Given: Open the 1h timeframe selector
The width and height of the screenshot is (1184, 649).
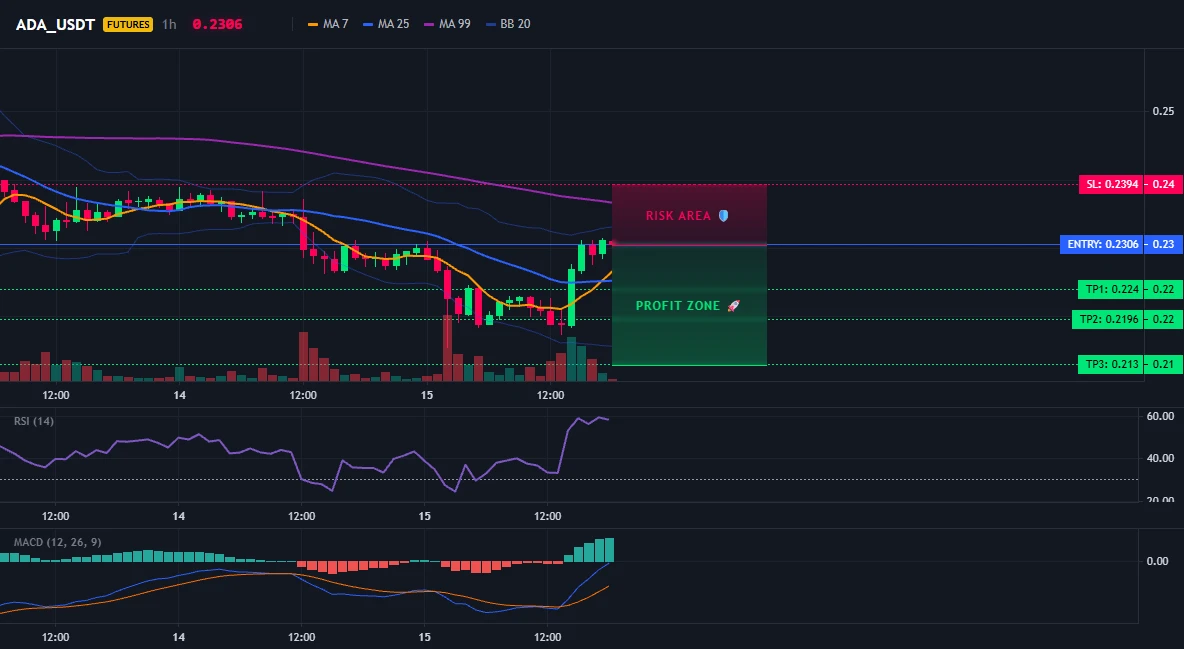Looking at the screenshot, I should click(169, 24).
